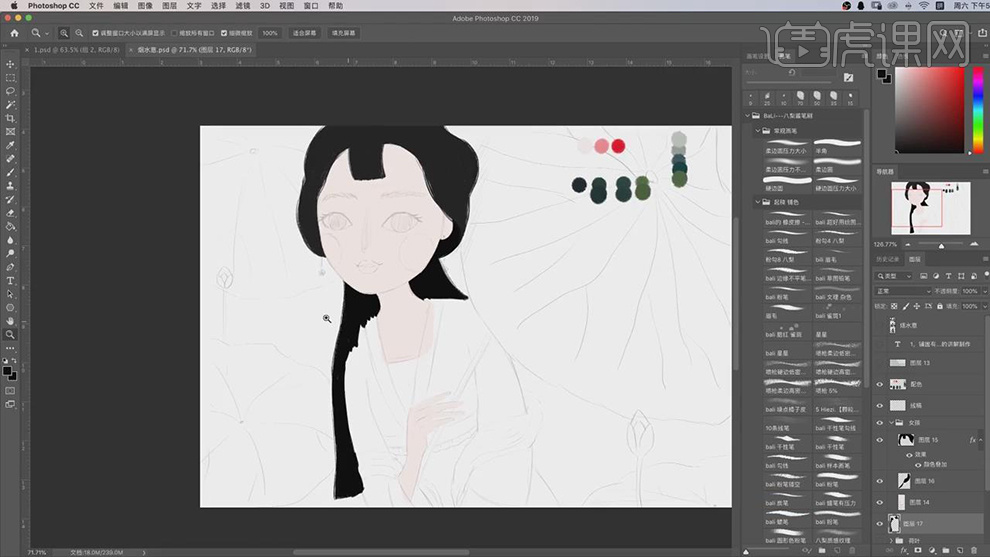Create a new group folder icon
The height and width of the screenshot is (557, 990).
coord(946,551)
